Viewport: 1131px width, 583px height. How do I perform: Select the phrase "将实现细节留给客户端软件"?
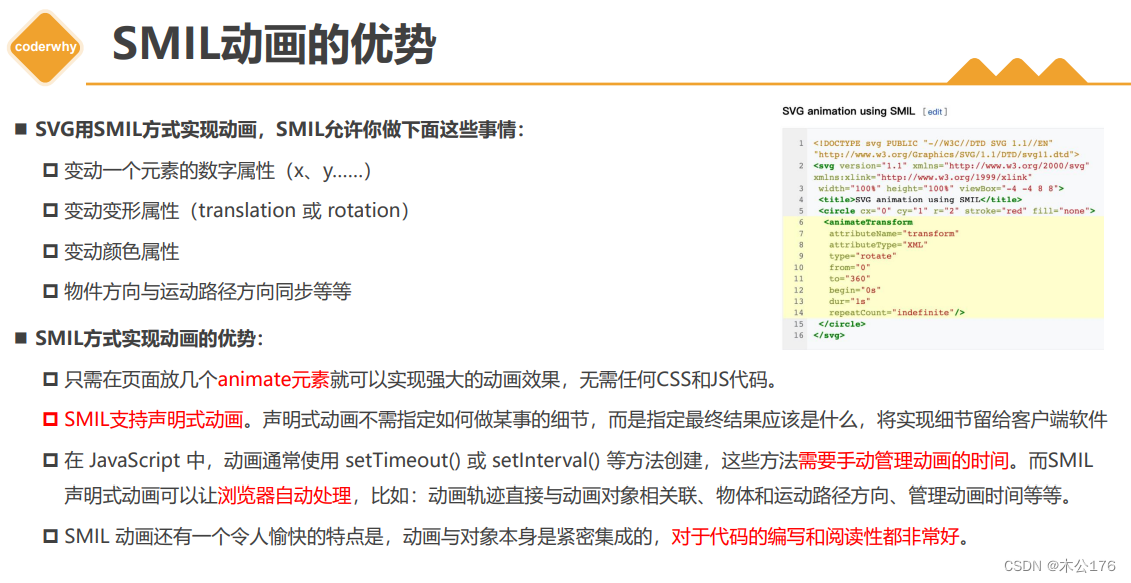click(992, 420)
